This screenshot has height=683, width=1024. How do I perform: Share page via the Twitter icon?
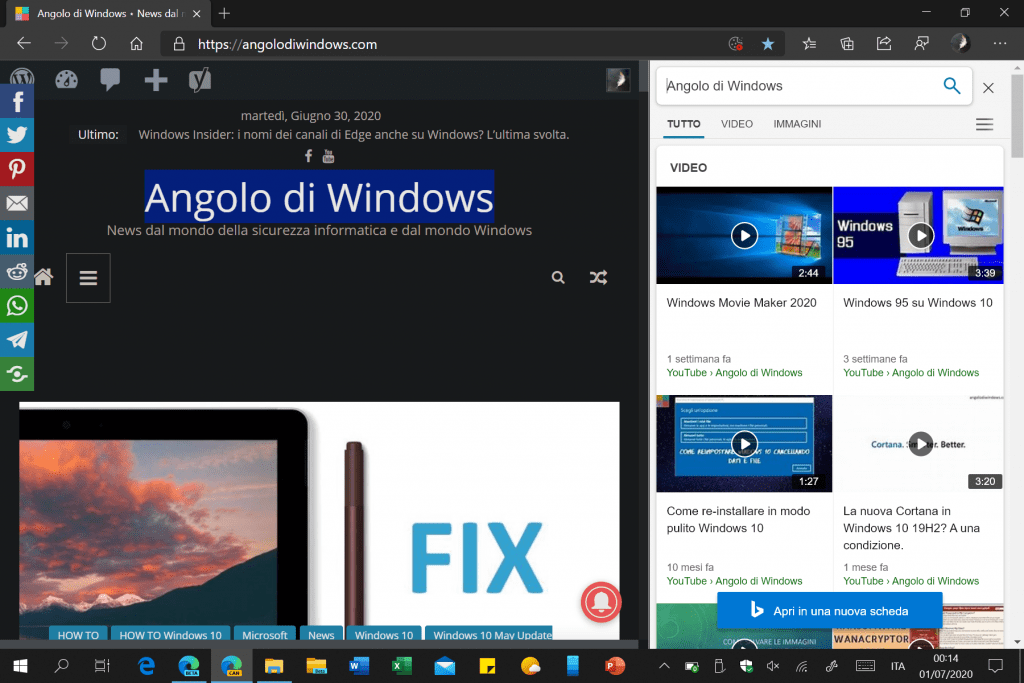pyautogui.click(x=17, y=135)
